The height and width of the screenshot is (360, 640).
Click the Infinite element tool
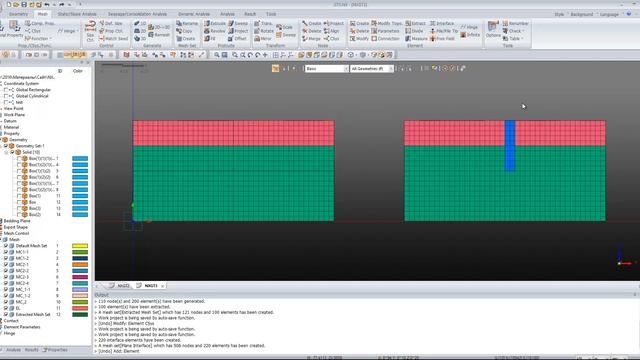tap(470, 35)
